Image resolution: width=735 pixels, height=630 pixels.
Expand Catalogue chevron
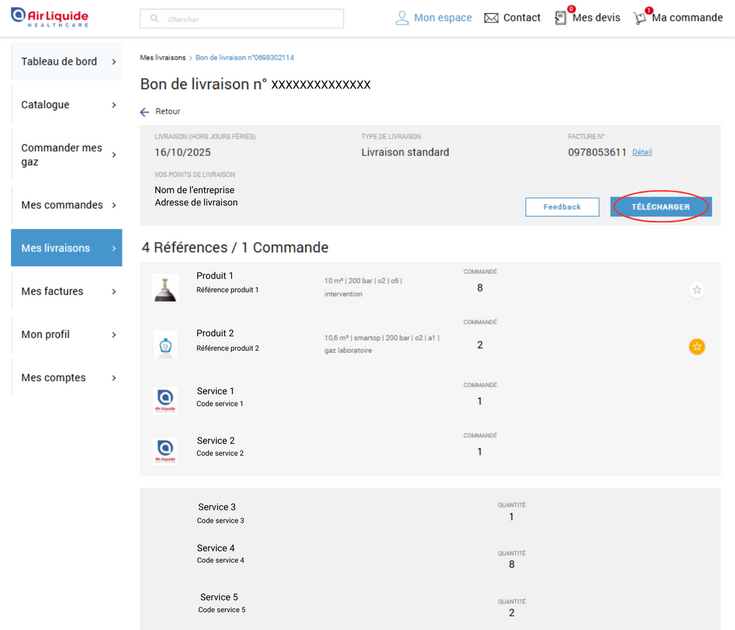point(114,105)
